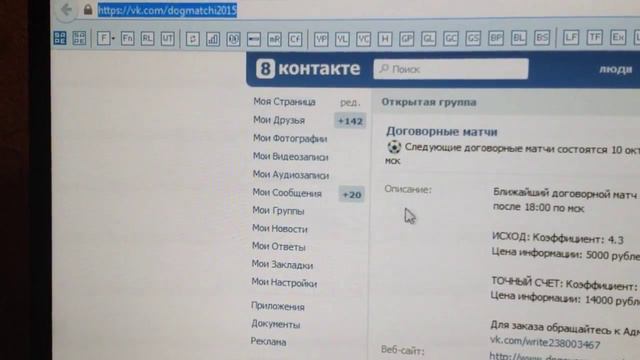
Task: Click the browser back arrow button
Action: tap(67, 9)
